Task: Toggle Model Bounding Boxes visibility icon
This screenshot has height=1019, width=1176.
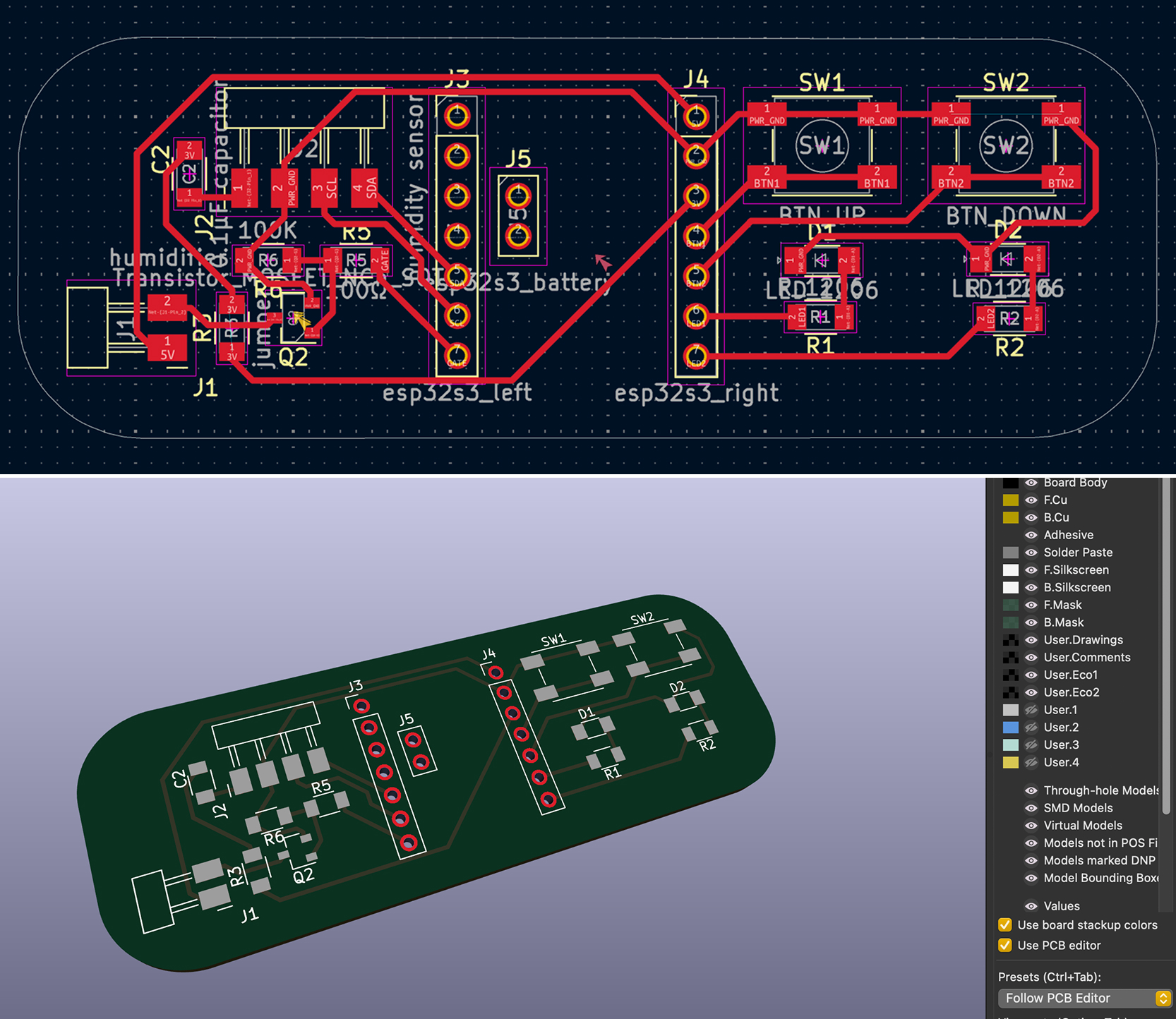Action: coord(1031,878)
